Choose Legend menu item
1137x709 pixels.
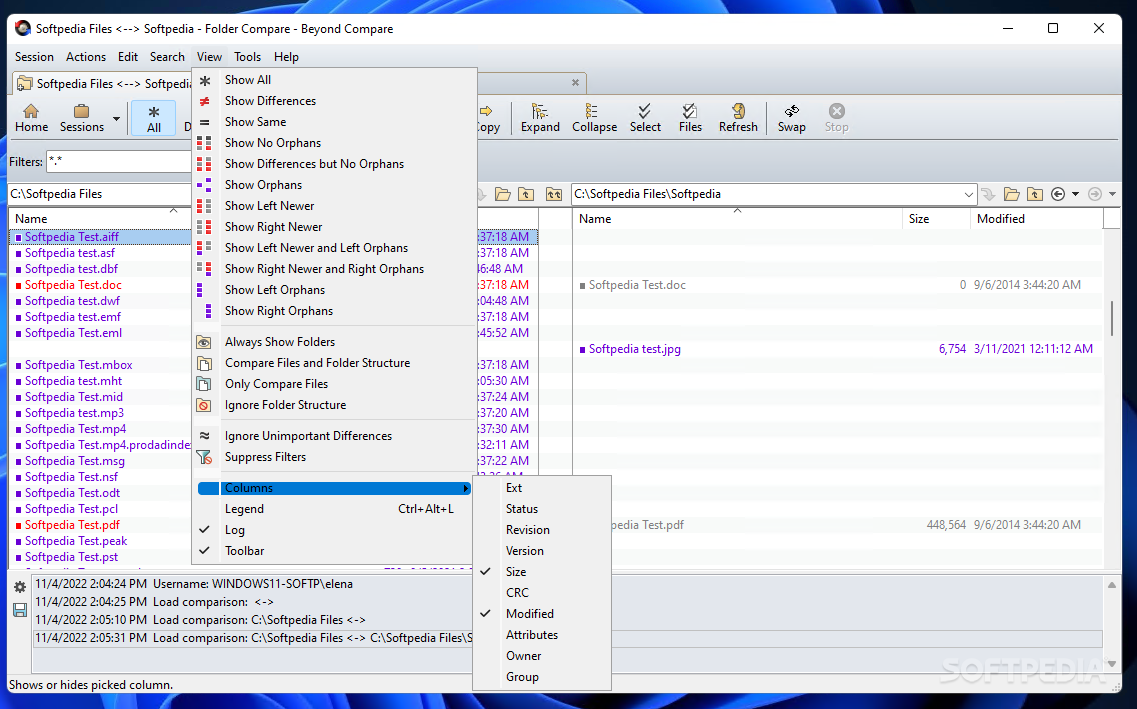(334, 510)
